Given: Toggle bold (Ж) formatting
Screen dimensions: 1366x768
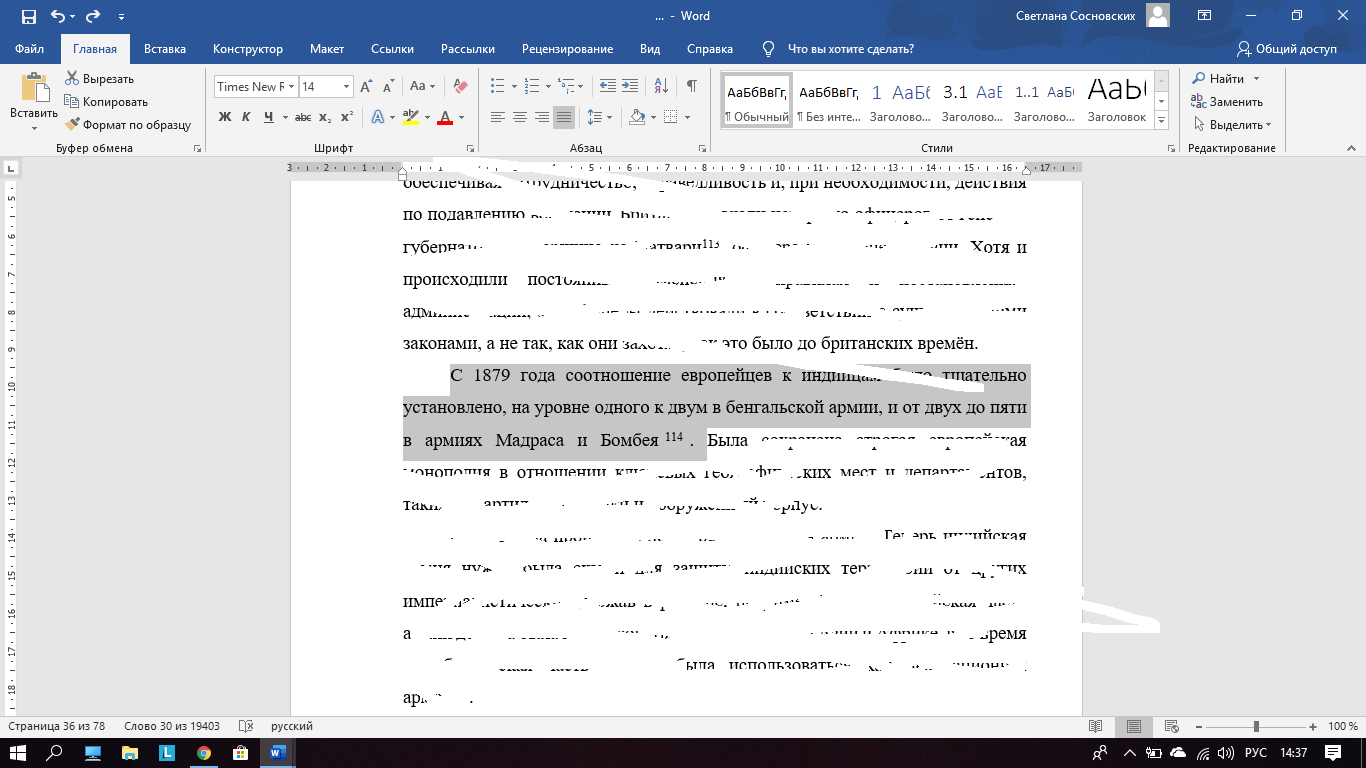Looking at the screenshot, I should [225, 117].
